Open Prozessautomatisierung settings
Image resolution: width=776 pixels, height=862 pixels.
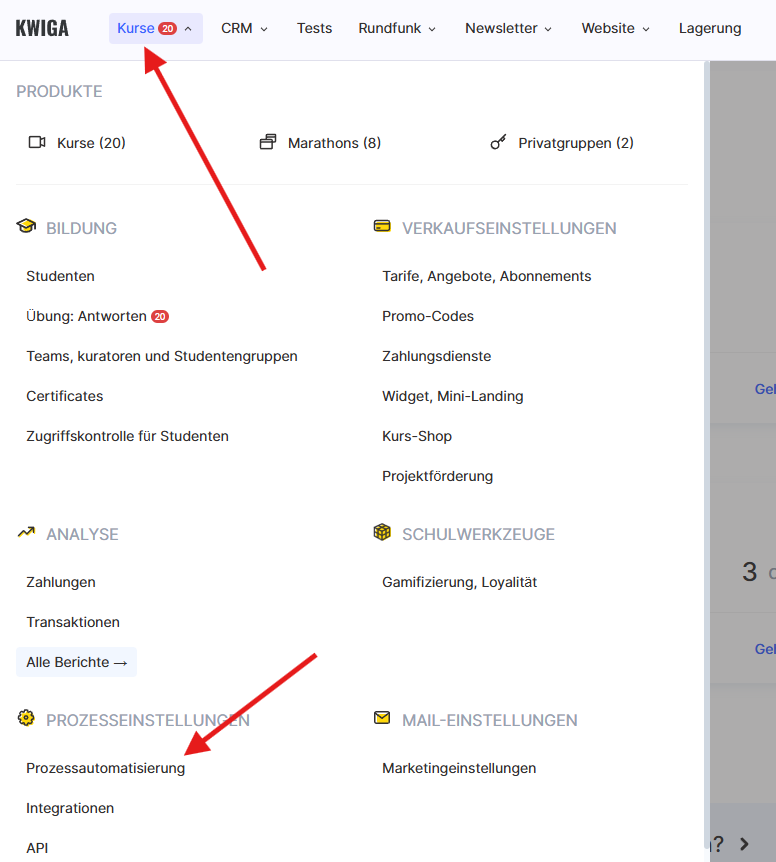(105, 768)
